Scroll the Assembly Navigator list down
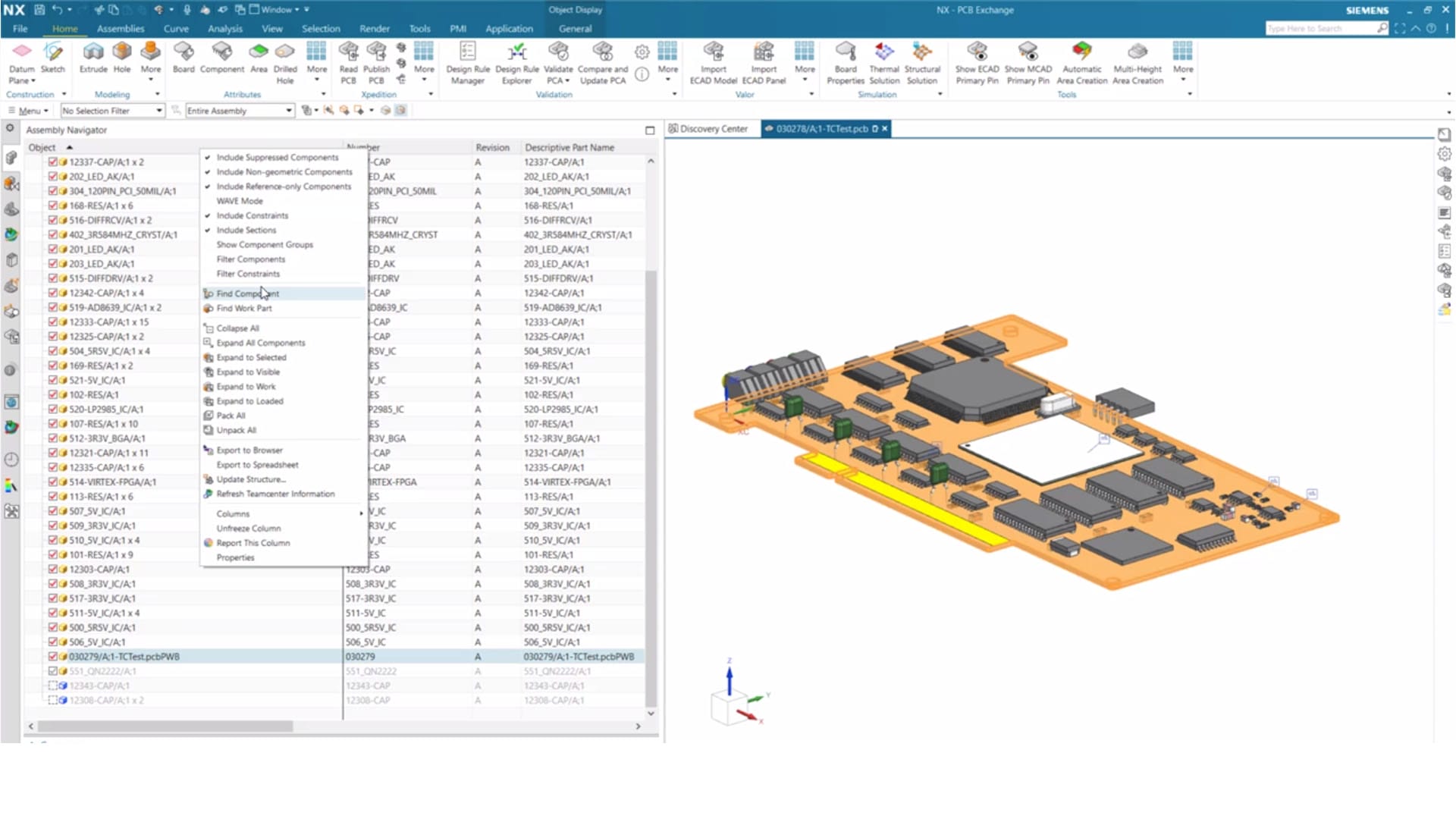Screen dimensions: 1456x819 coord(650,713)
